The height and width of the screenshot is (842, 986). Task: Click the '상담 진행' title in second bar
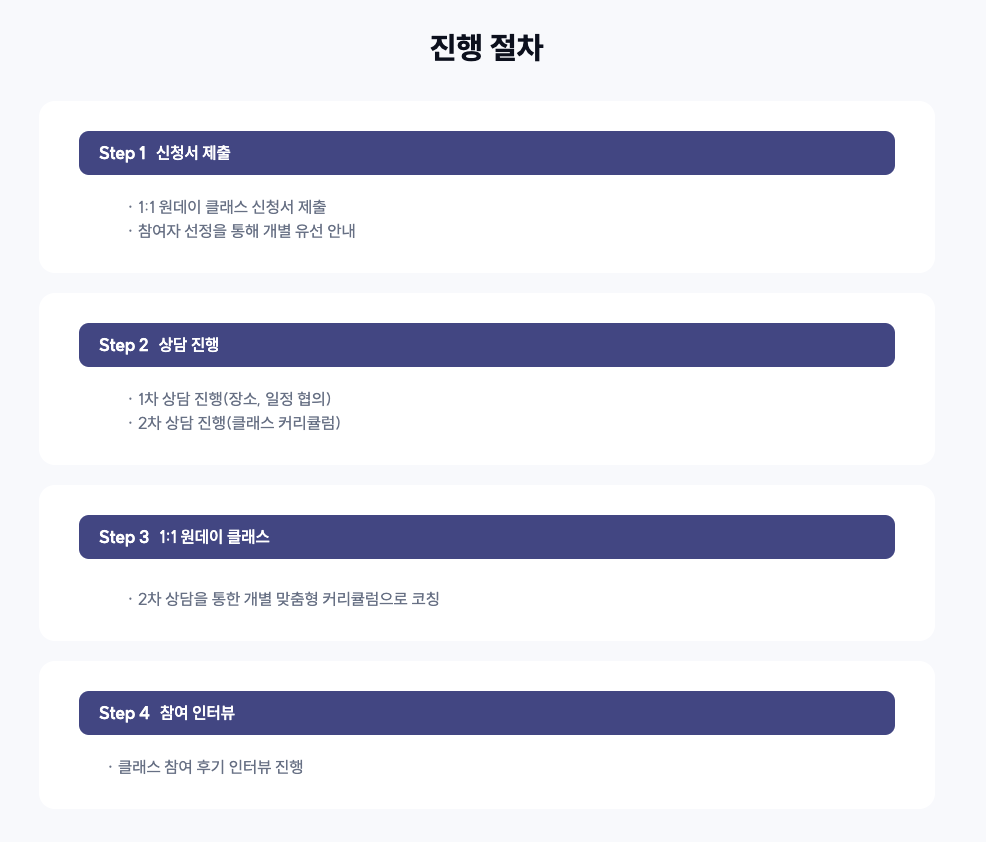click(x=189, y=345)
